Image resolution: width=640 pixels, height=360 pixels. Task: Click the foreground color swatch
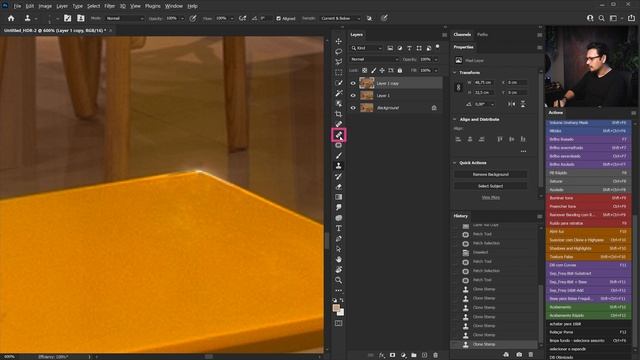click(x=336, y=308)
